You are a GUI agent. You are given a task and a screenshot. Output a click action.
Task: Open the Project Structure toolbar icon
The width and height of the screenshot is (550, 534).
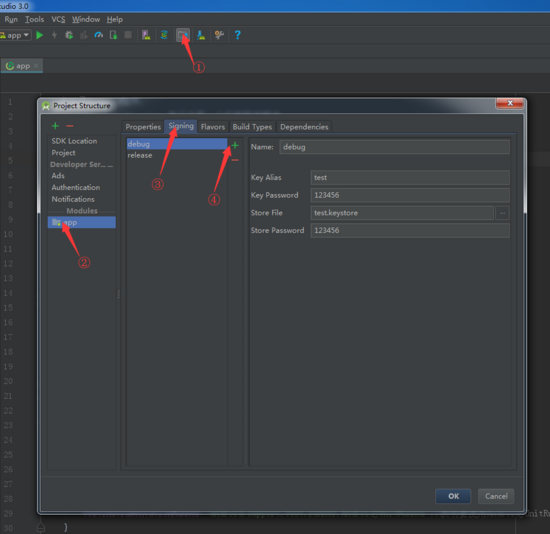coord(183,35)
